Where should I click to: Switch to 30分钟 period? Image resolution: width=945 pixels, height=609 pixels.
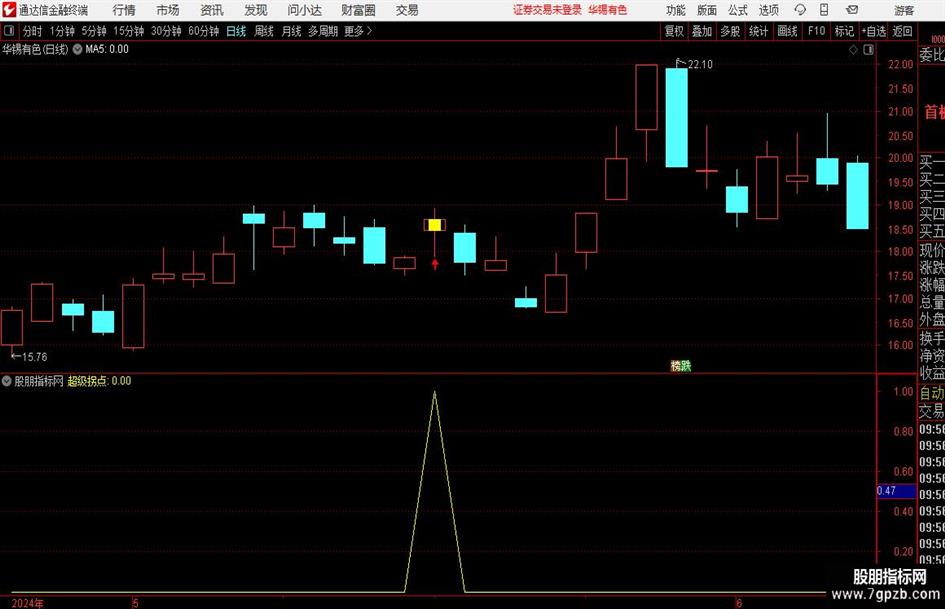166,31
